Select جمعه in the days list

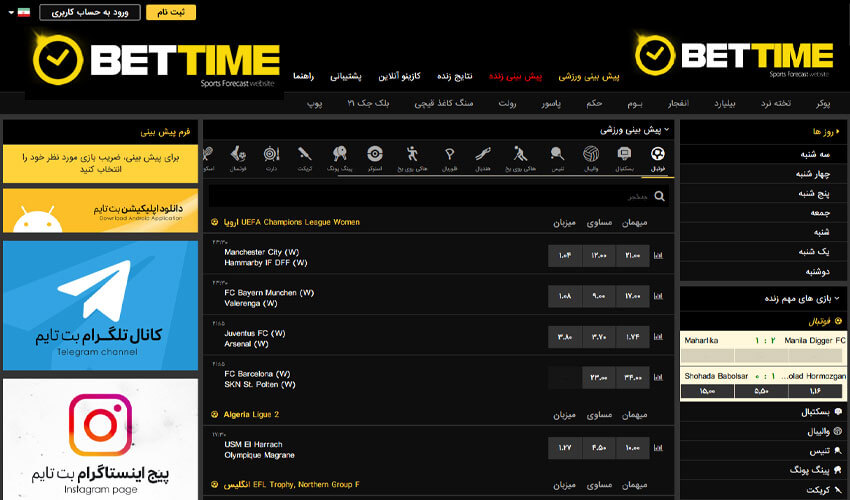coord(820,213)
